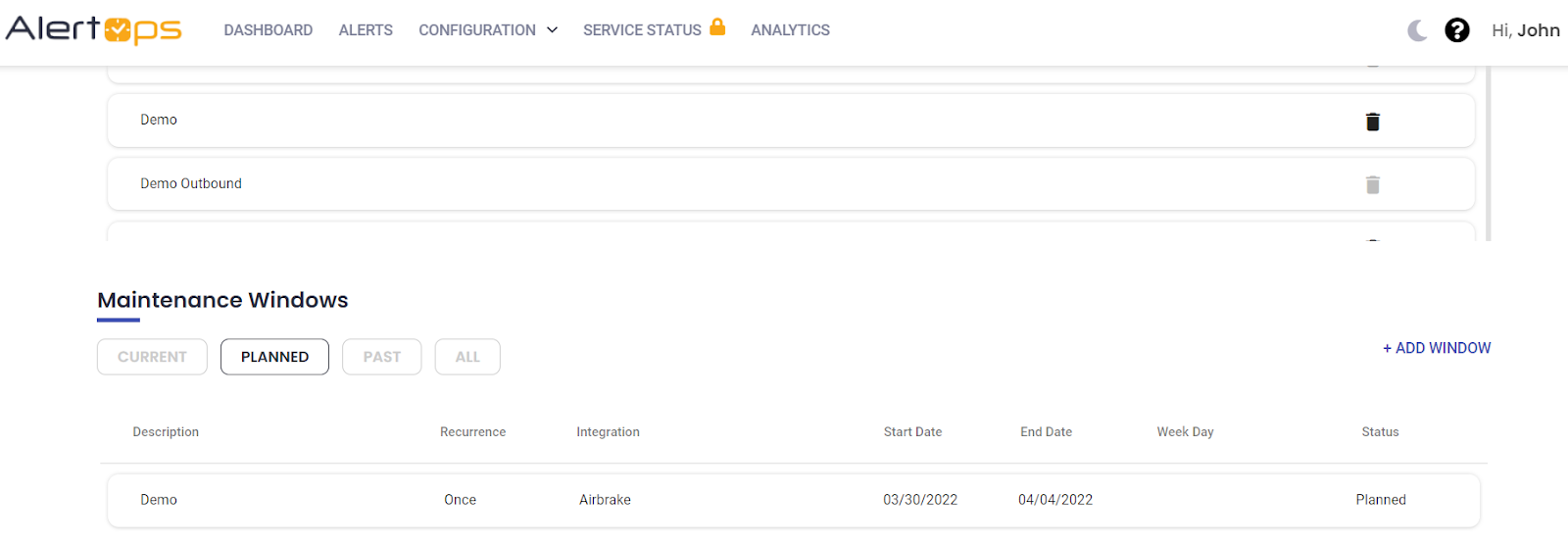Click the Start Date column header

click(x=912, y=432)
